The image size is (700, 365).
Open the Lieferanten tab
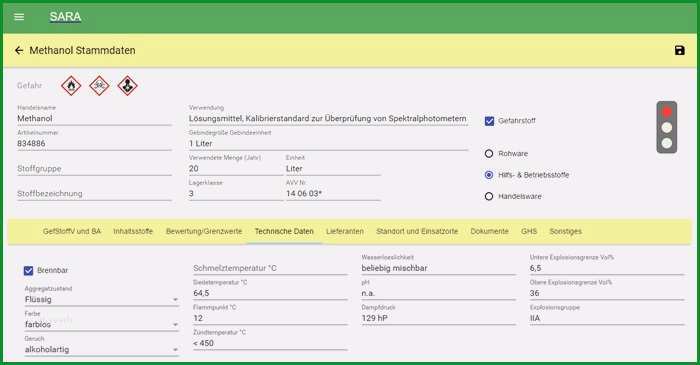tap(345, 231)
